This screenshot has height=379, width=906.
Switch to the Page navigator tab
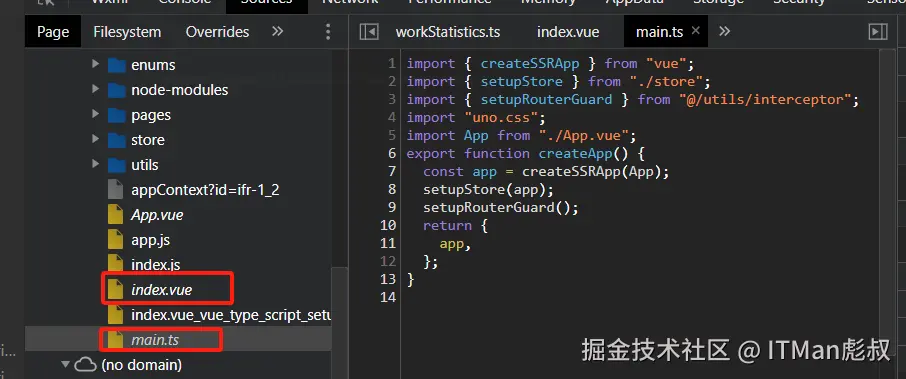point(53,32)
